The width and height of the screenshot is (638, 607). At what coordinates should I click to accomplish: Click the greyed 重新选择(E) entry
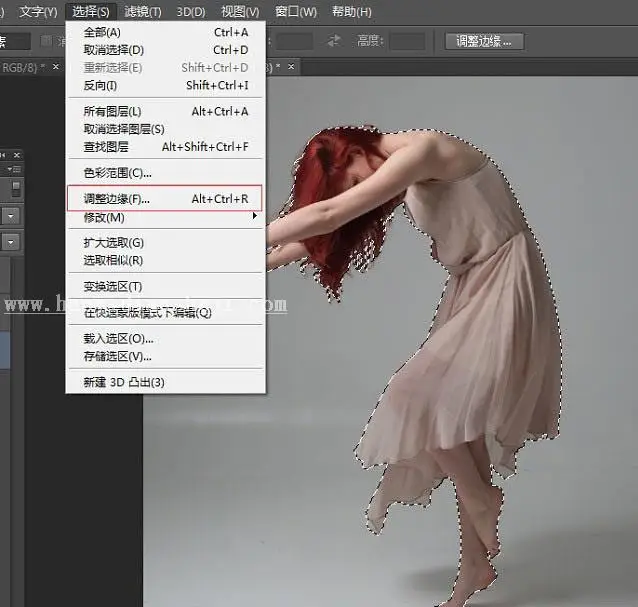[166, 68]
